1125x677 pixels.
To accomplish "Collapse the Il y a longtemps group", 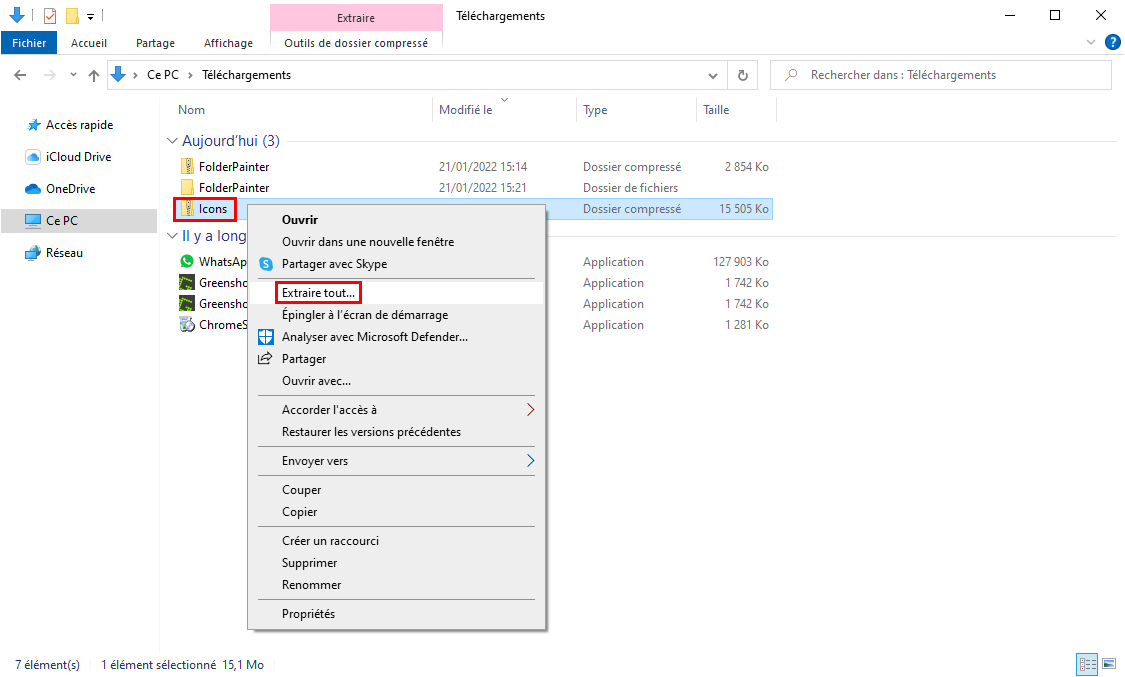I will click(x=171, y=236).
